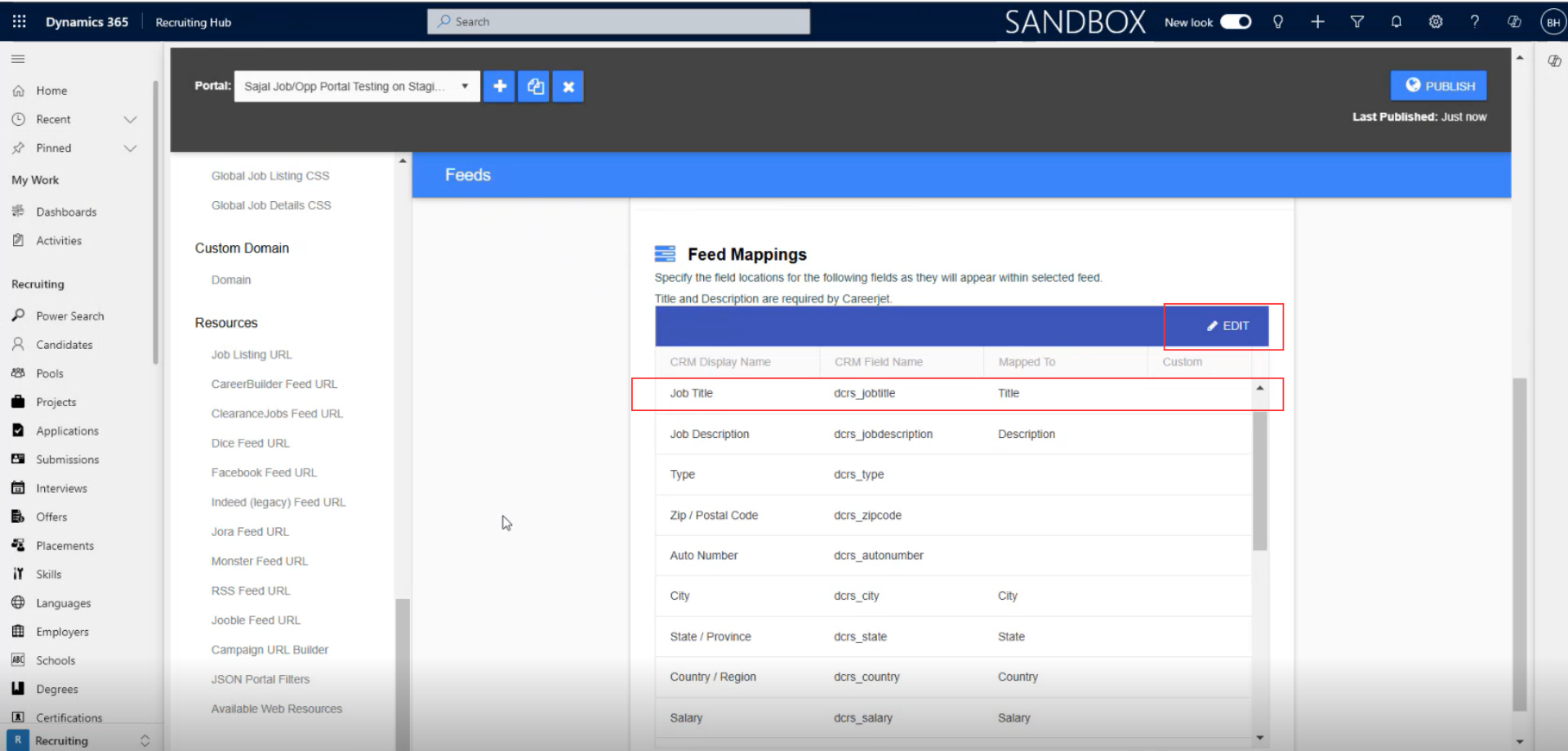This screenshot has width=1568, height=751.
Task: Select the dcrs_salary field cell
Action: click(x=863, y=717)
